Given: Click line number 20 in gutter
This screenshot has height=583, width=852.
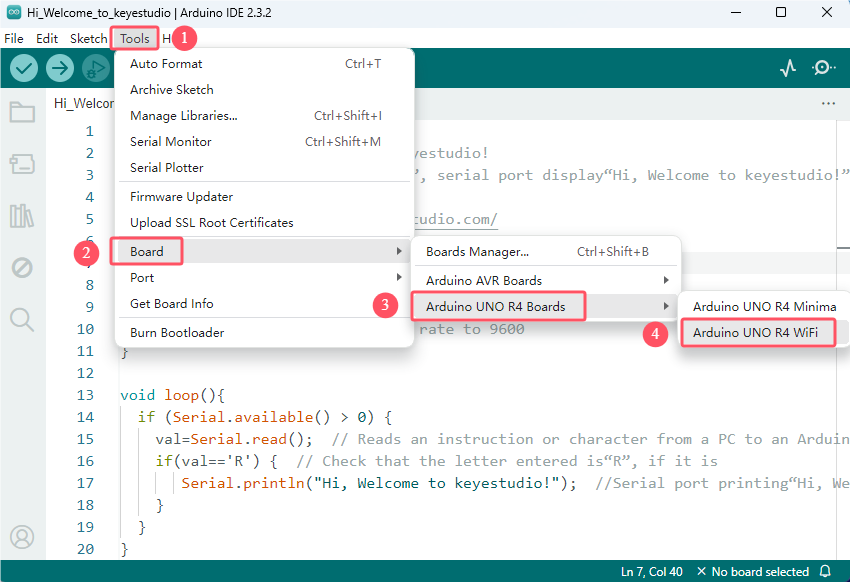Looking at the screenshot, I should (x=85, y=549).
